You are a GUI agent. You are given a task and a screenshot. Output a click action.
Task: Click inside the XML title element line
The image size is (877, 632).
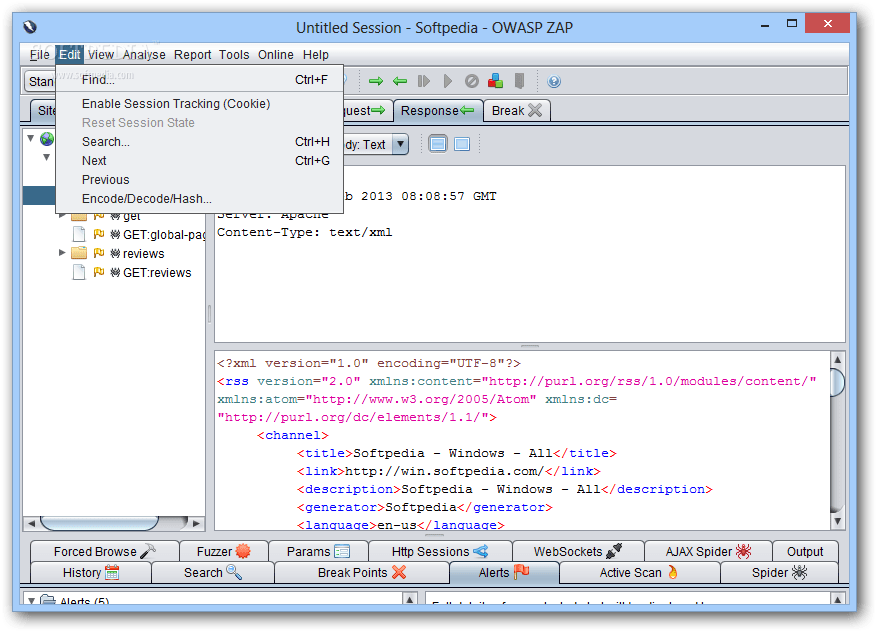point(456,454)
